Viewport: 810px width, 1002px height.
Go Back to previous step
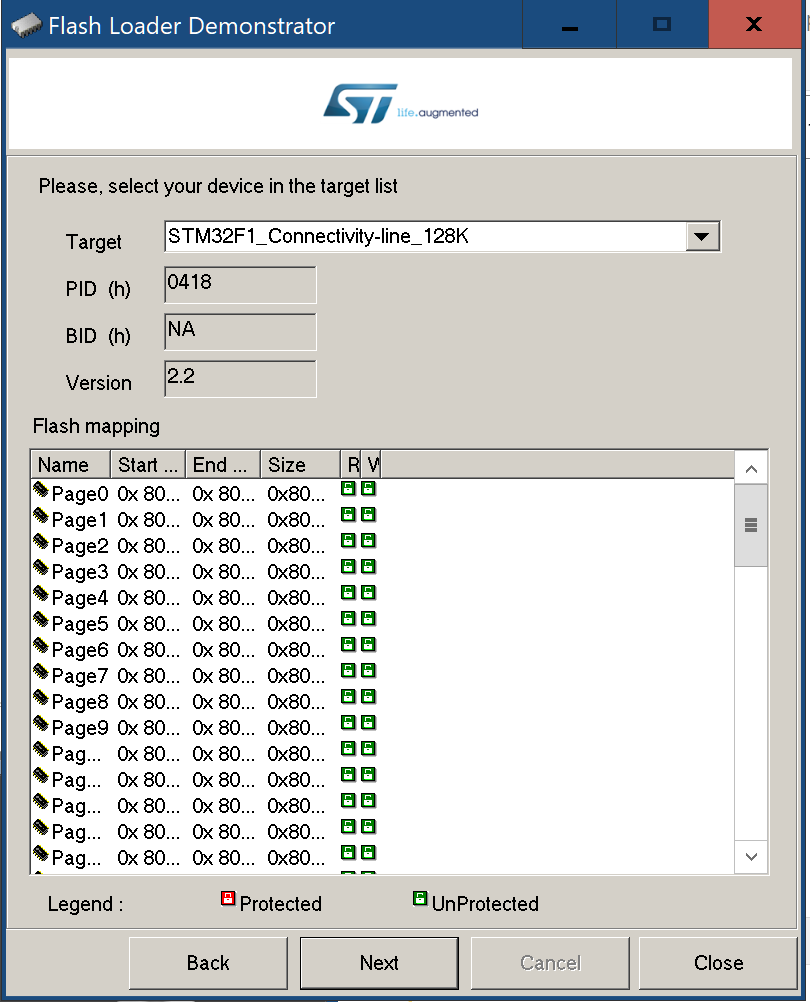[x=208, y=963]
